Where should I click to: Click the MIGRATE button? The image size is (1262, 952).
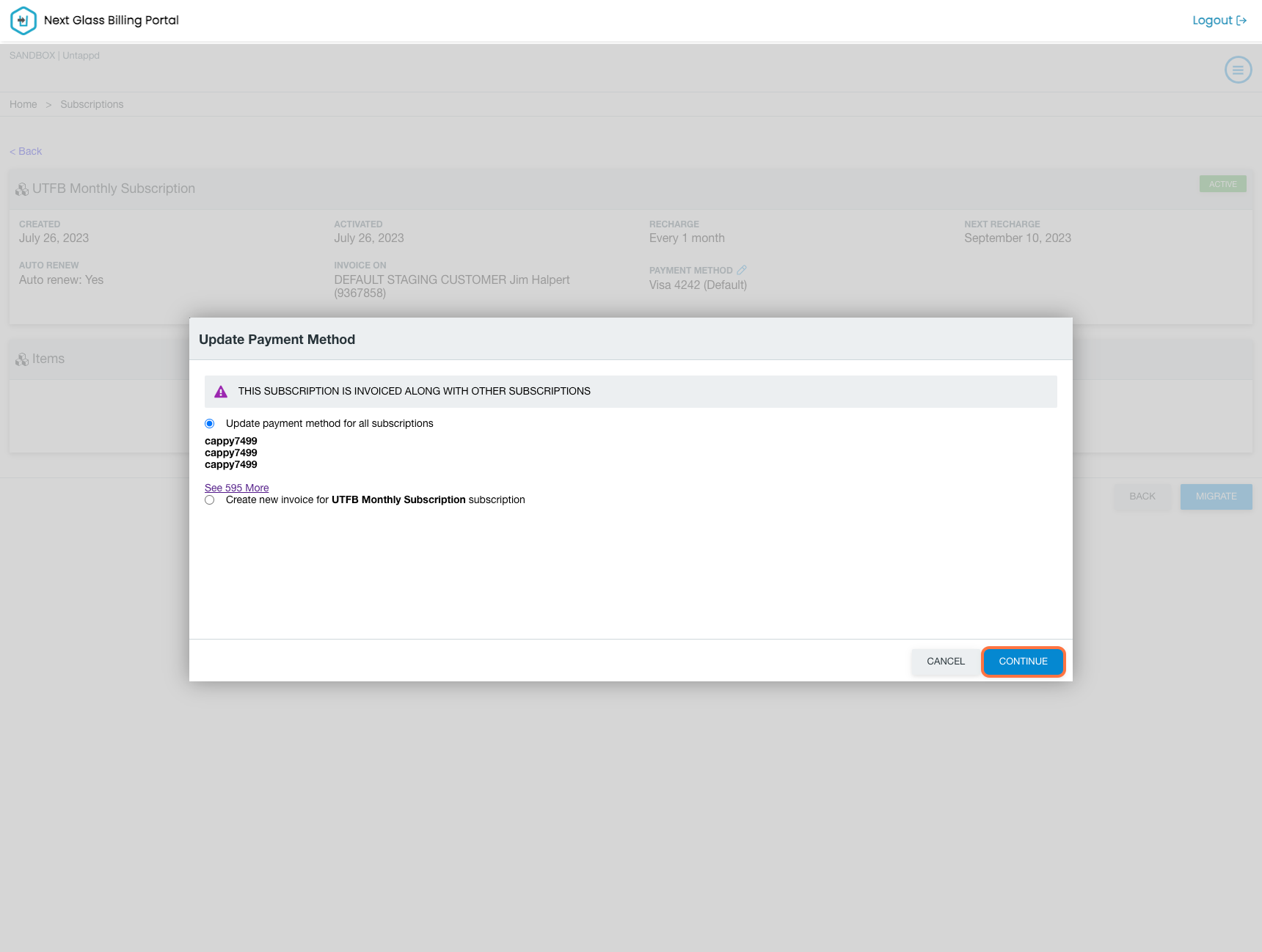point(1216,497)
